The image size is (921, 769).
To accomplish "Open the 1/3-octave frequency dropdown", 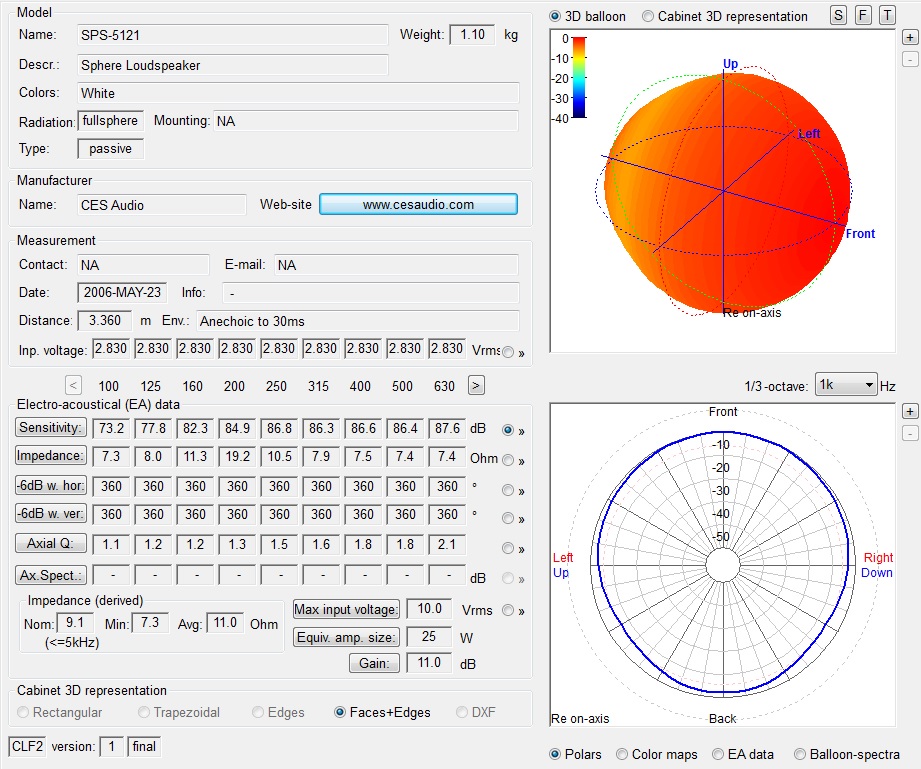I will pos(845,385).
